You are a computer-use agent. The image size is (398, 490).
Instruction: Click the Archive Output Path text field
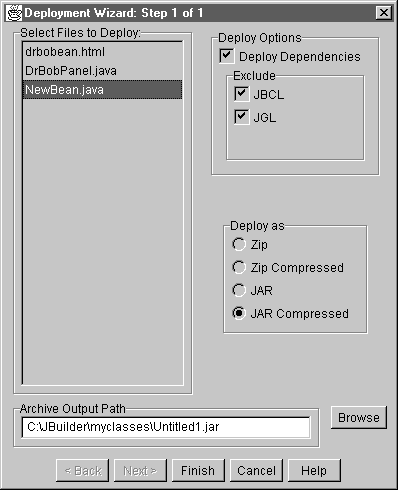(x=166, y=427)
